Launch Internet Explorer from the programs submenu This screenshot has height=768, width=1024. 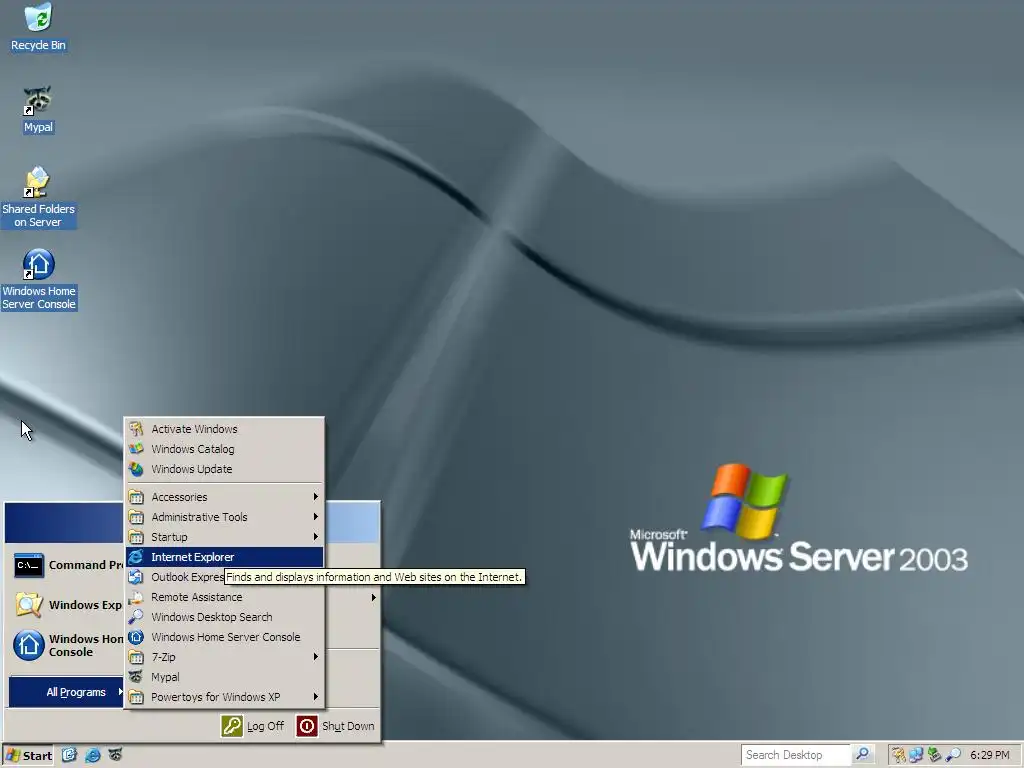[x=225, y=557]
